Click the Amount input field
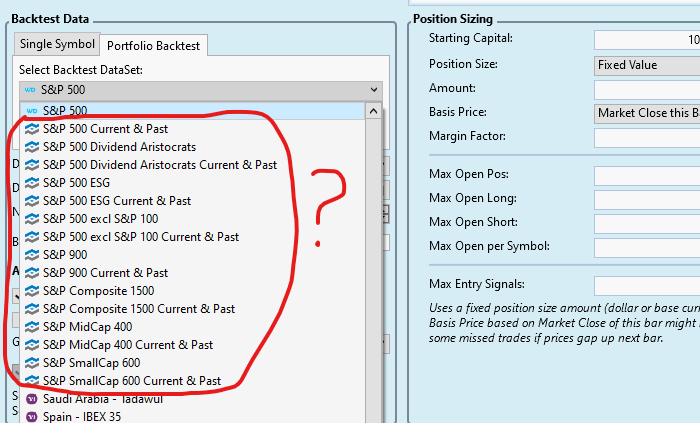Image resolution: width=700 pixels, height=423 pixels. 647,89
